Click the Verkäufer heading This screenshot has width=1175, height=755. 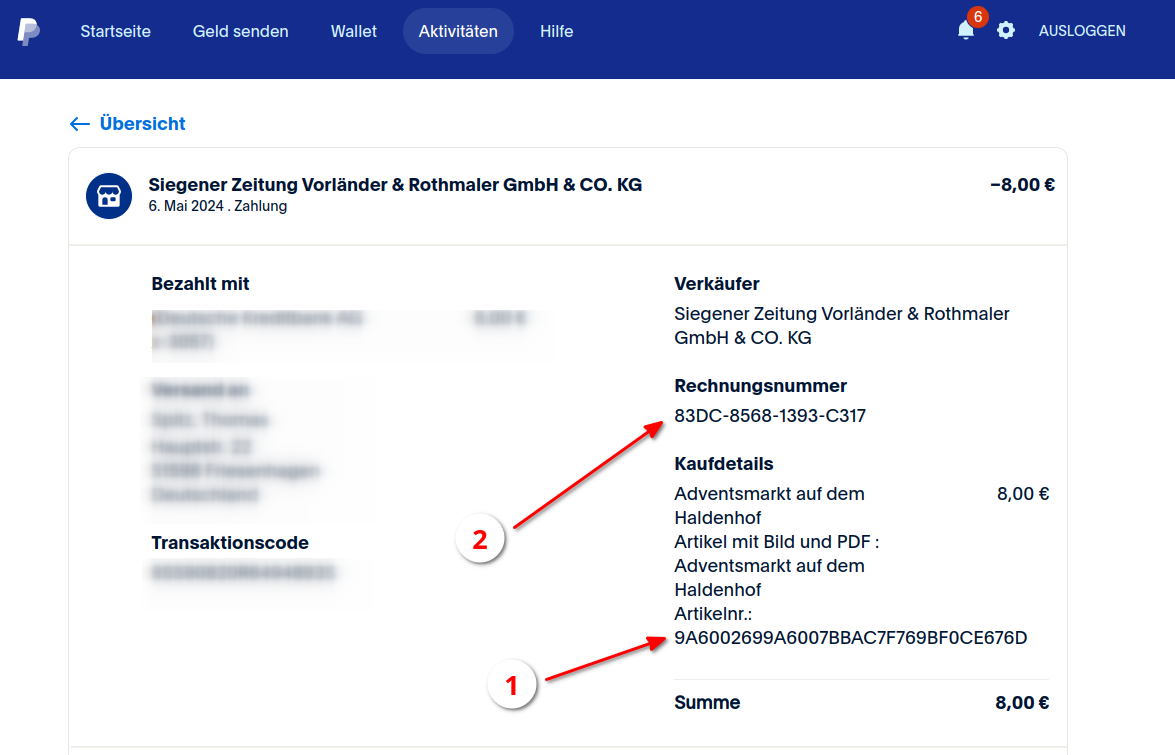point(716,284)
